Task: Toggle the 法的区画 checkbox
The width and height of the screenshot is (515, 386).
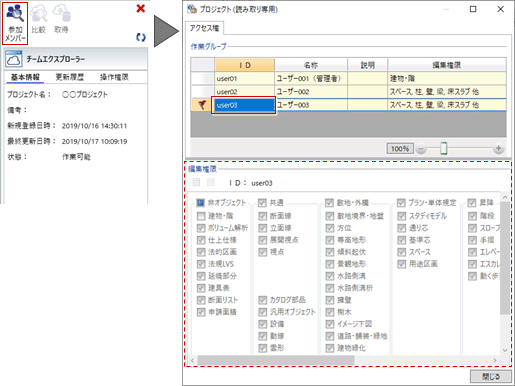Action: 201,252
